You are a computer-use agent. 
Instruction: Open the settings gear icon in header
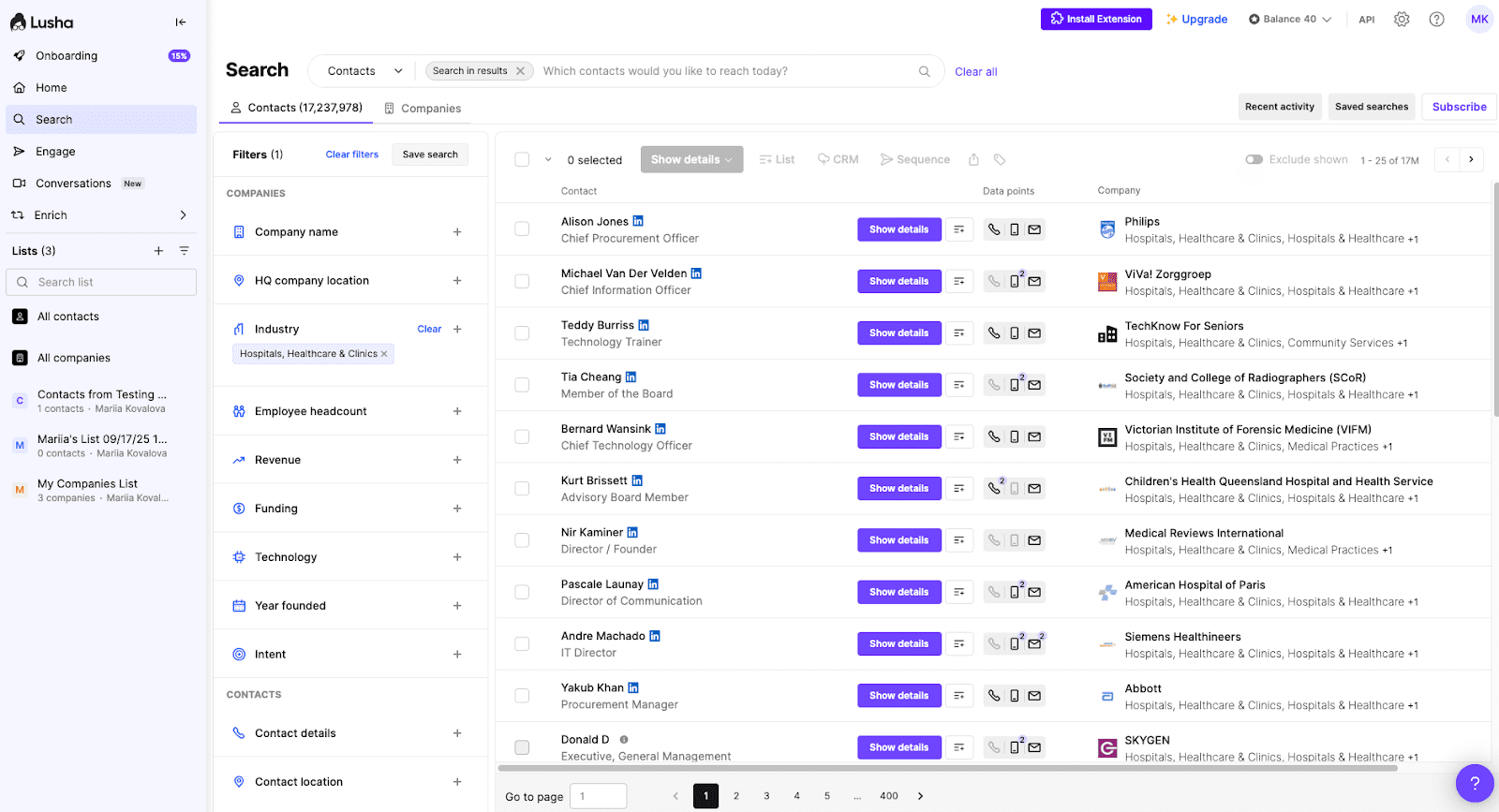pyautogui.click(x=1402, y=19)
